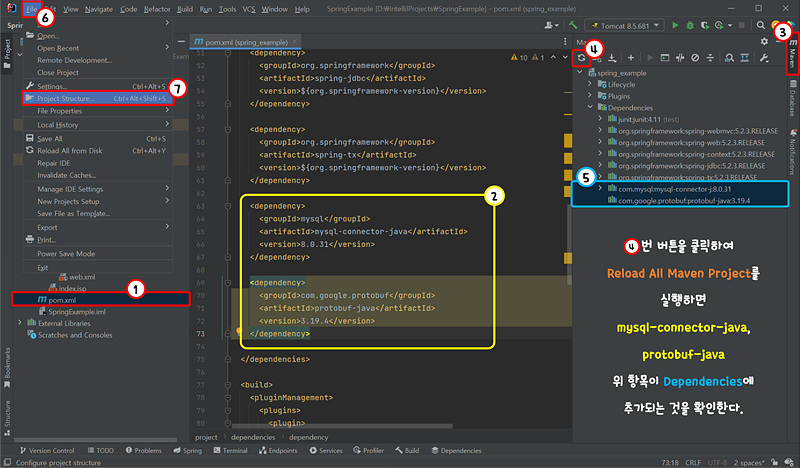Open the Maven vertical tool window button

pyautogui.click(x=793, y=55)
